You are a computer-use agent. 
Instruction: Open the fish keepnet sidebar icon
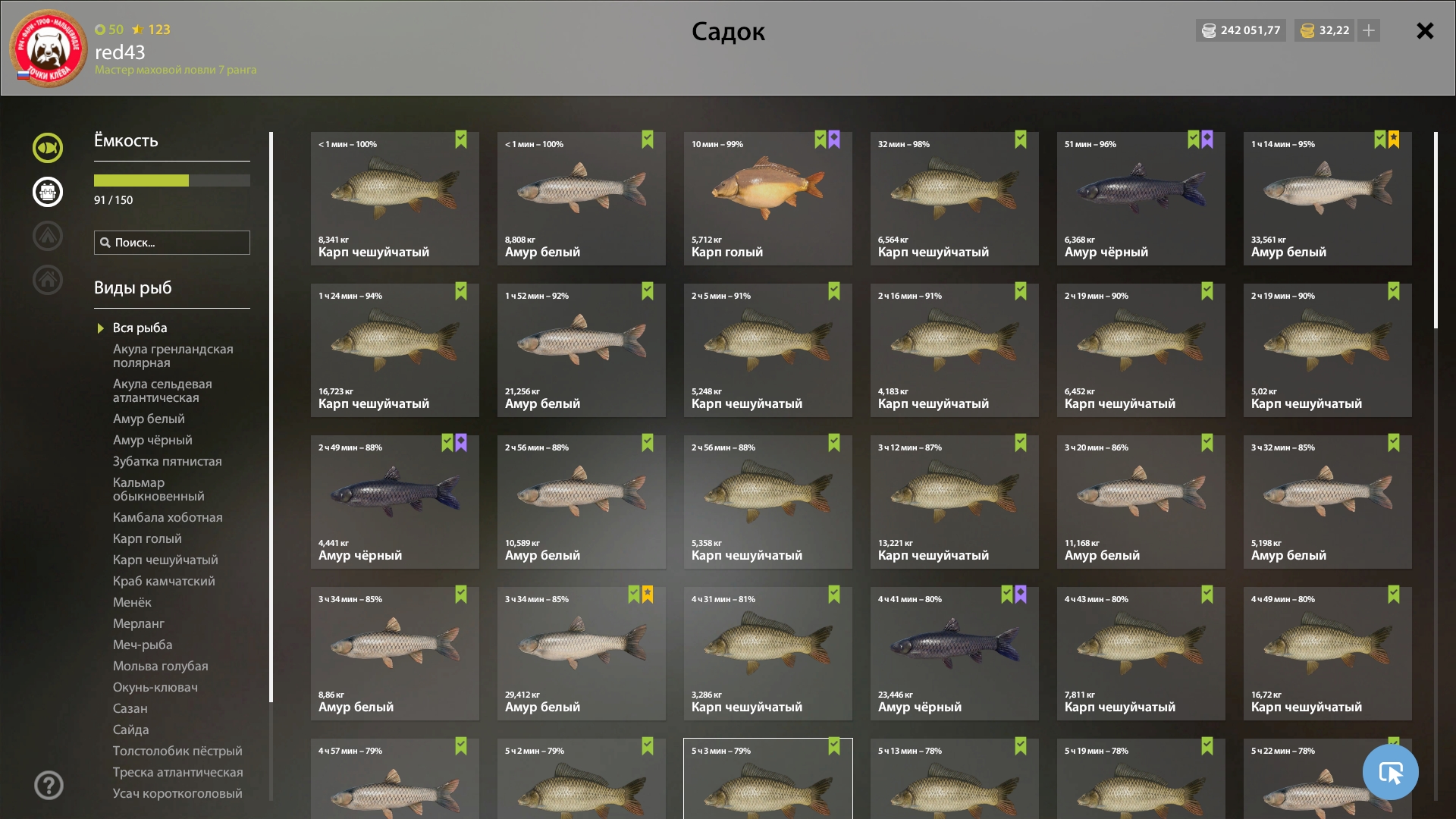point(48,148)
